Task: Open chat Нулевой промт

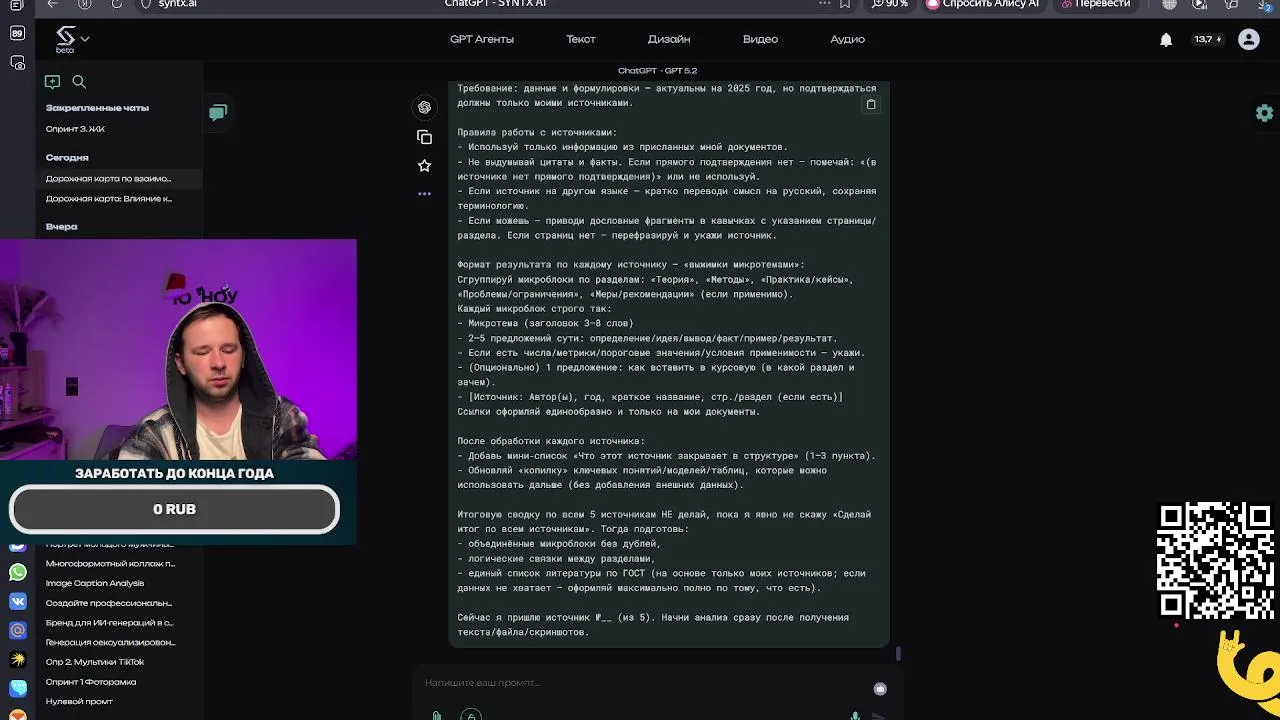Action: 79,701
